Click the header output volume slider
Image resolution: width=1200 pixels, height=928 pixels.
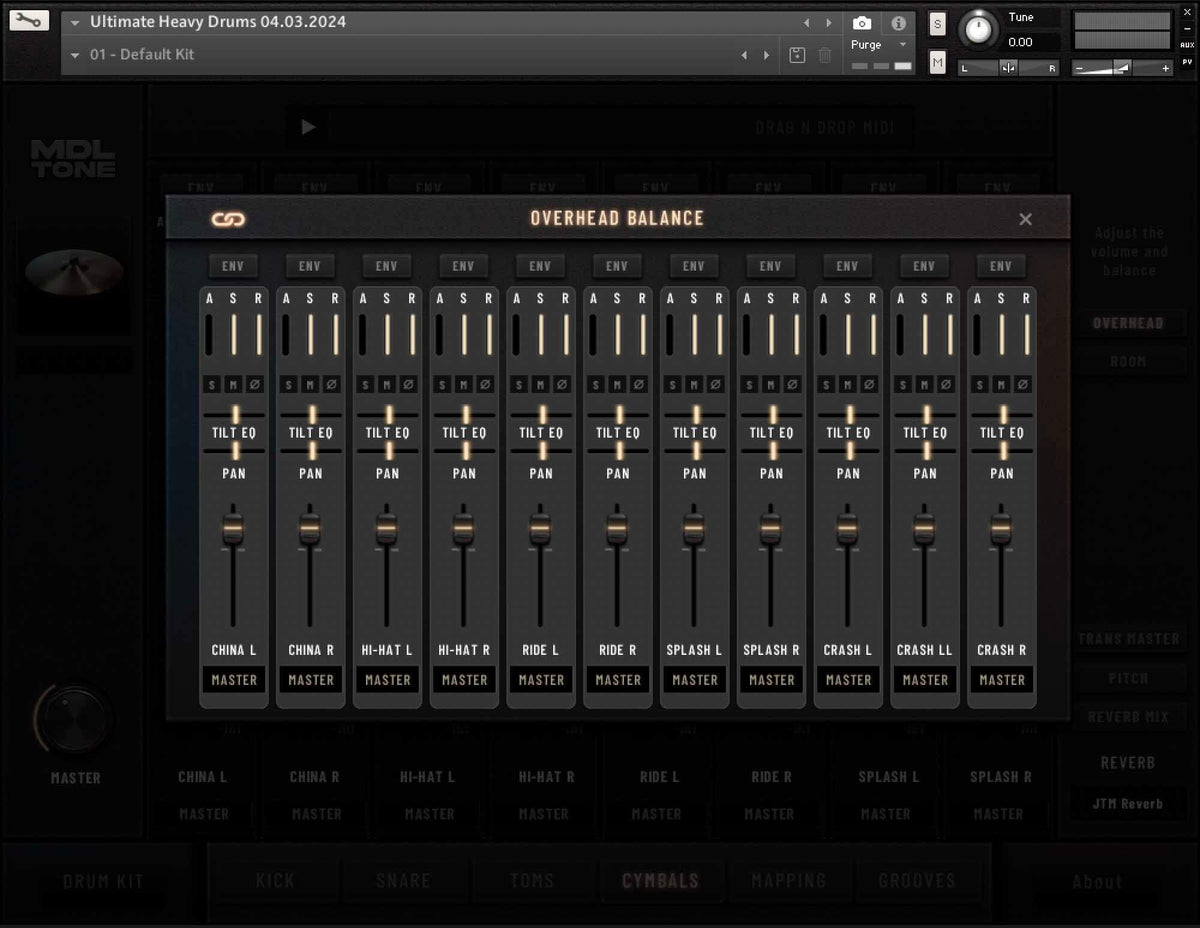[1121, 68]
